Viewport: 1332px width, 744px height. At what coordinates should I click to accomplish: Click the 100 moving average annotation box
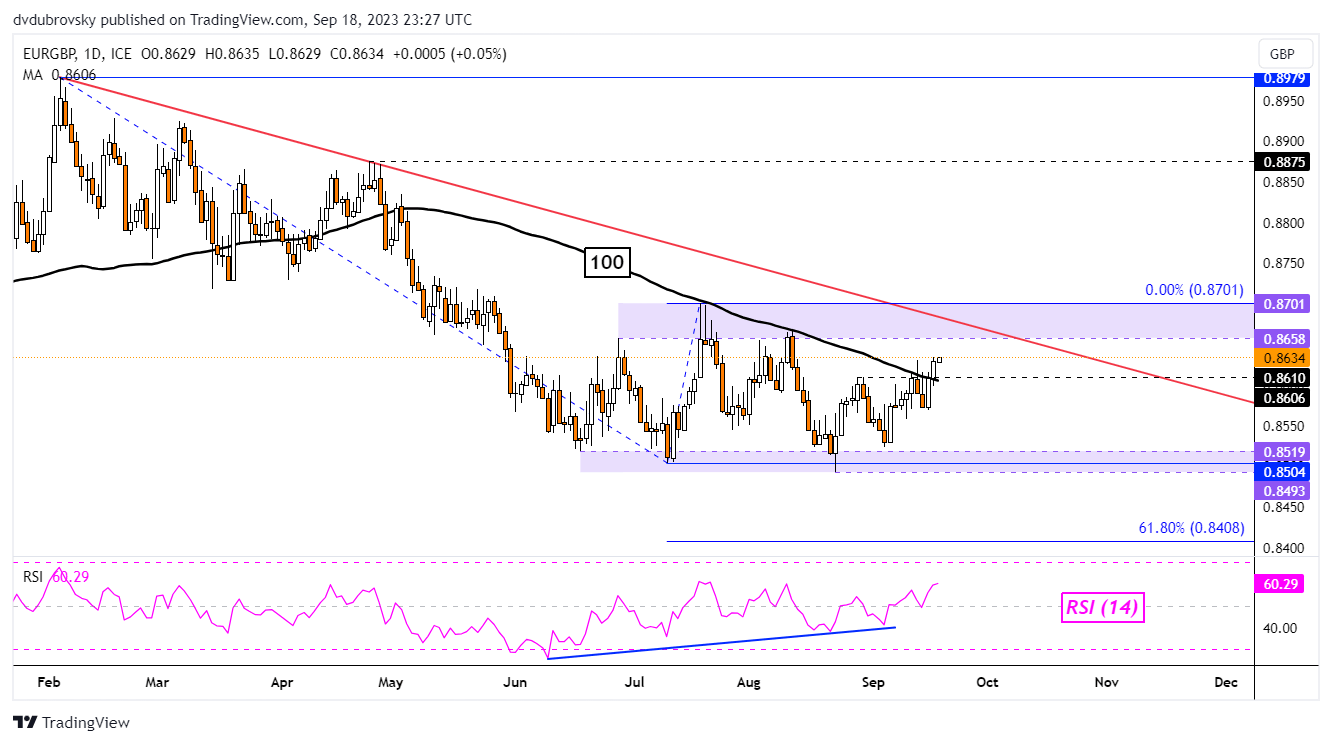pyautogui.click(x=606, y=263)
